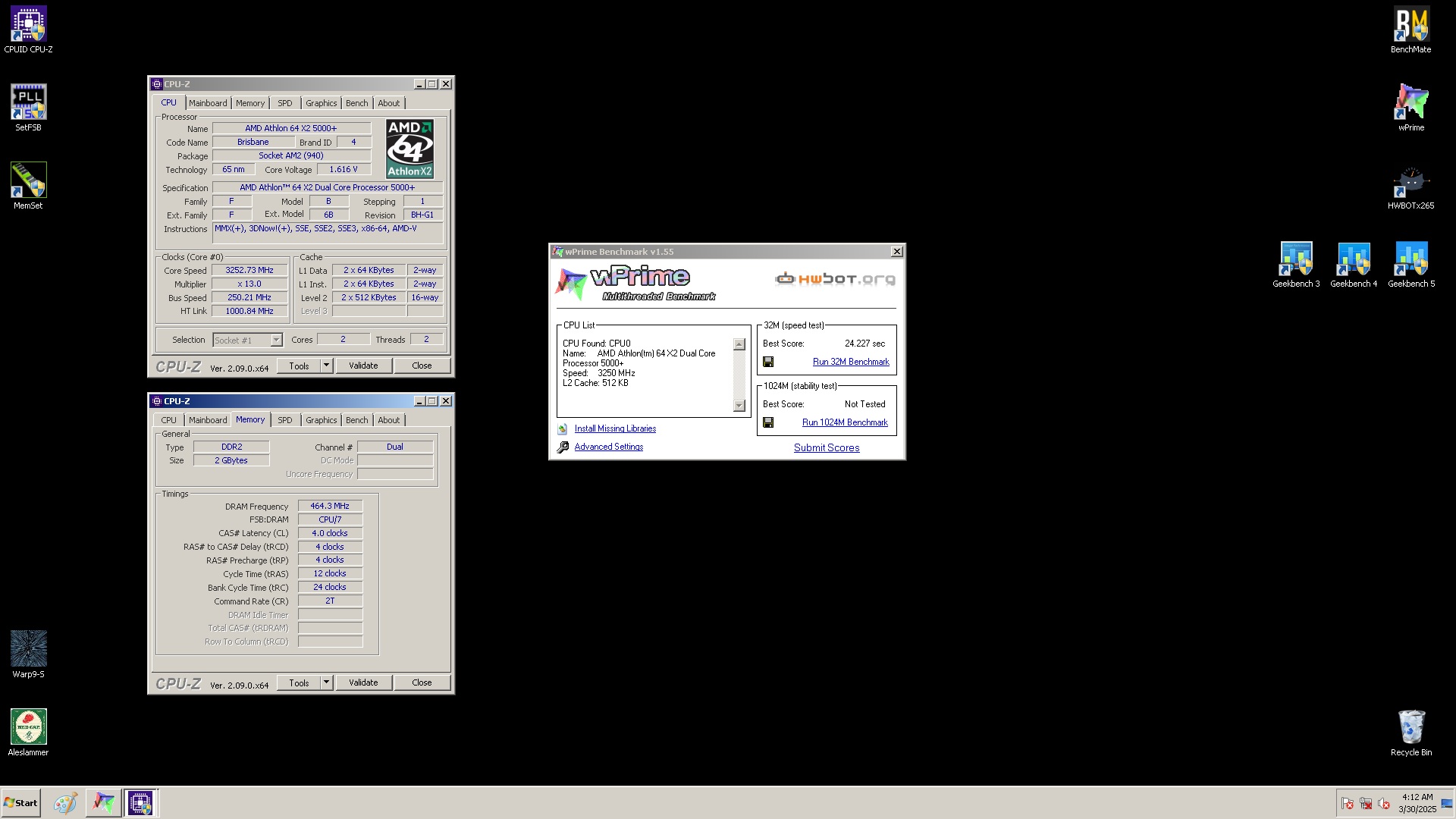Click Validate in the lower CPU-Z window
1456x819 pixels.
[x=363, y=682]
